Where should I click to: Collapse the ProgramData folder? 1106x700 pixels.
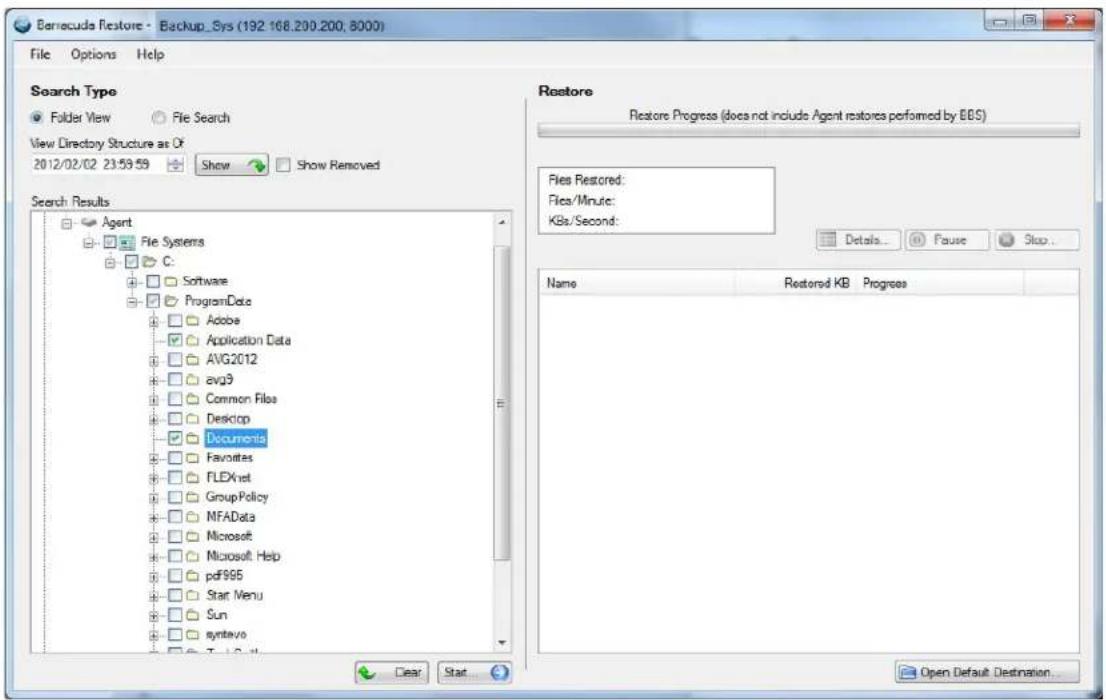[132, 302]
